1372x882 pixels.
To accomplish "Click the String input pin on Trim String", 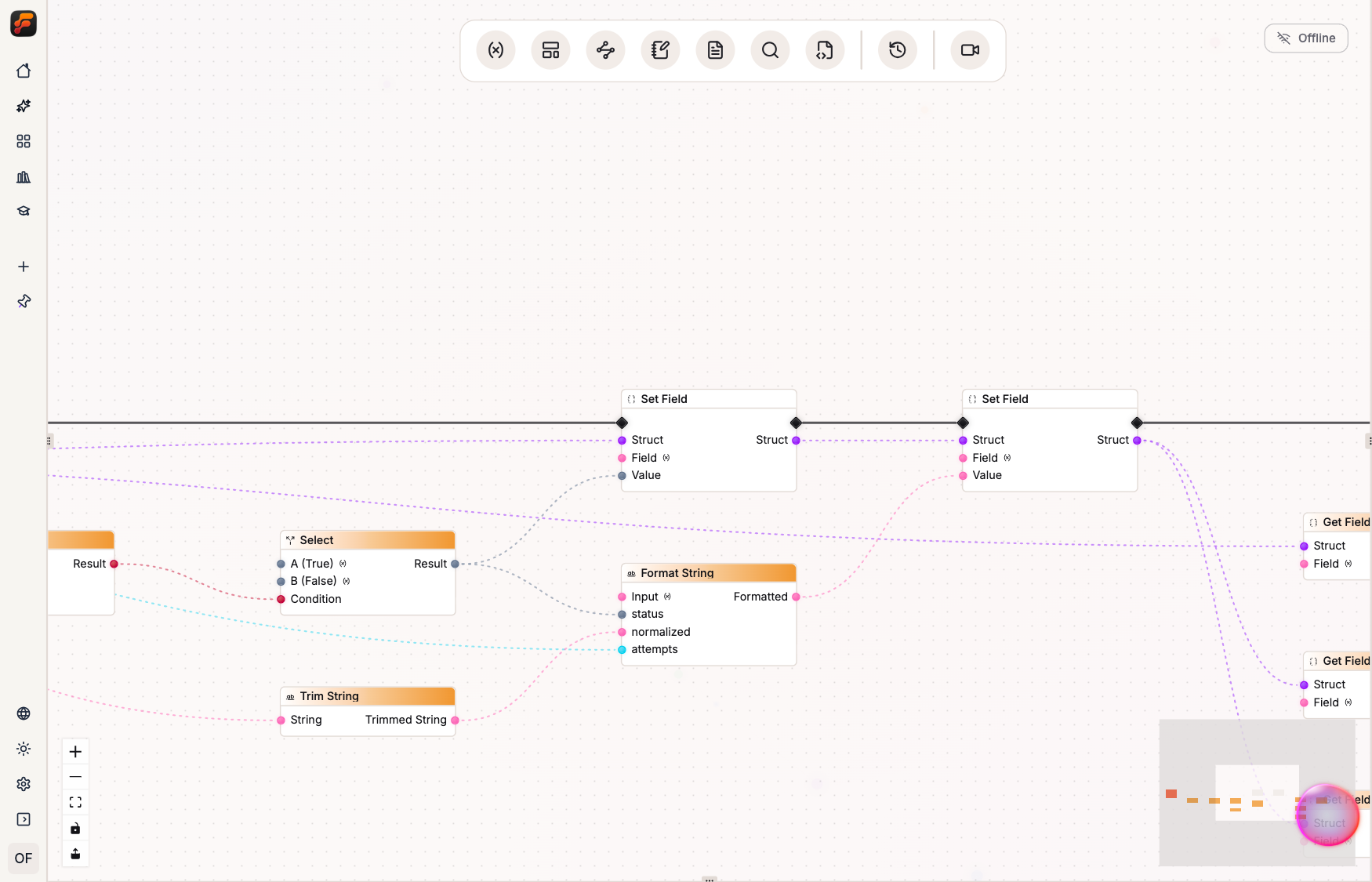I will (x=281, y=720).
